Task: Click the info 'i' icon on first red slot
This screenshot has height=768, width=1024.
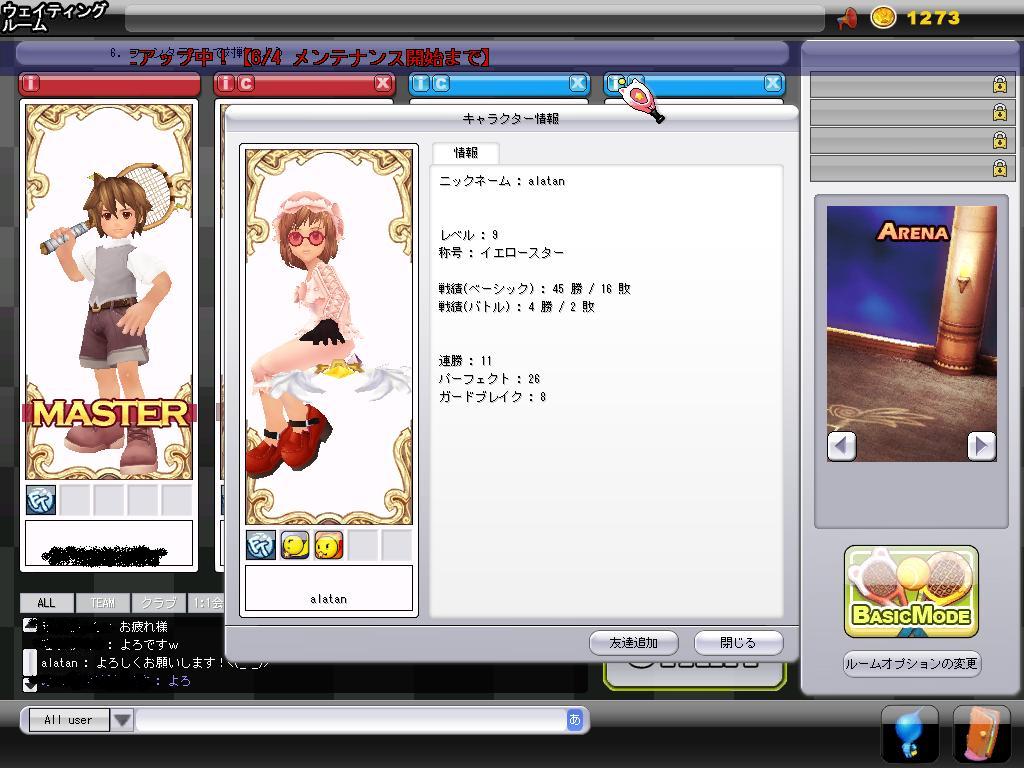Action: 31,83
